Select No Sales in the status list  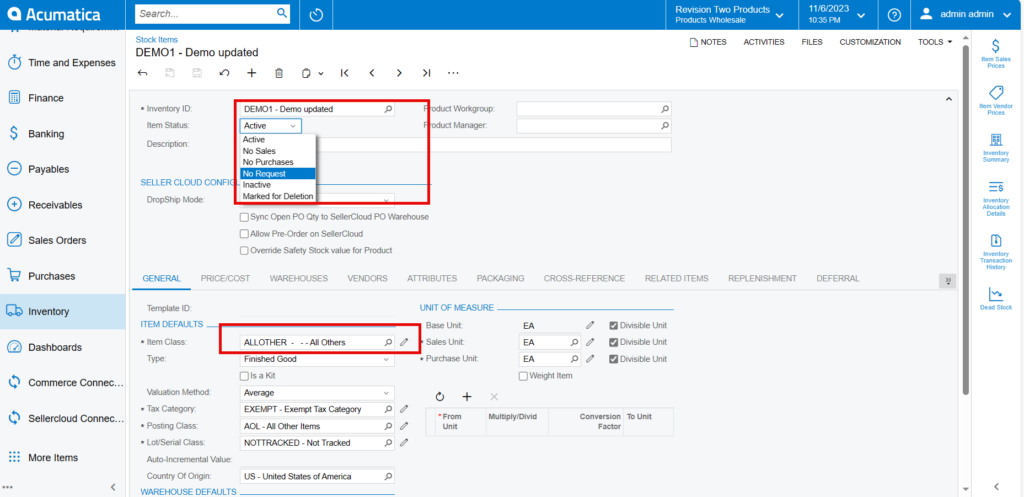[x=278, y=151]
